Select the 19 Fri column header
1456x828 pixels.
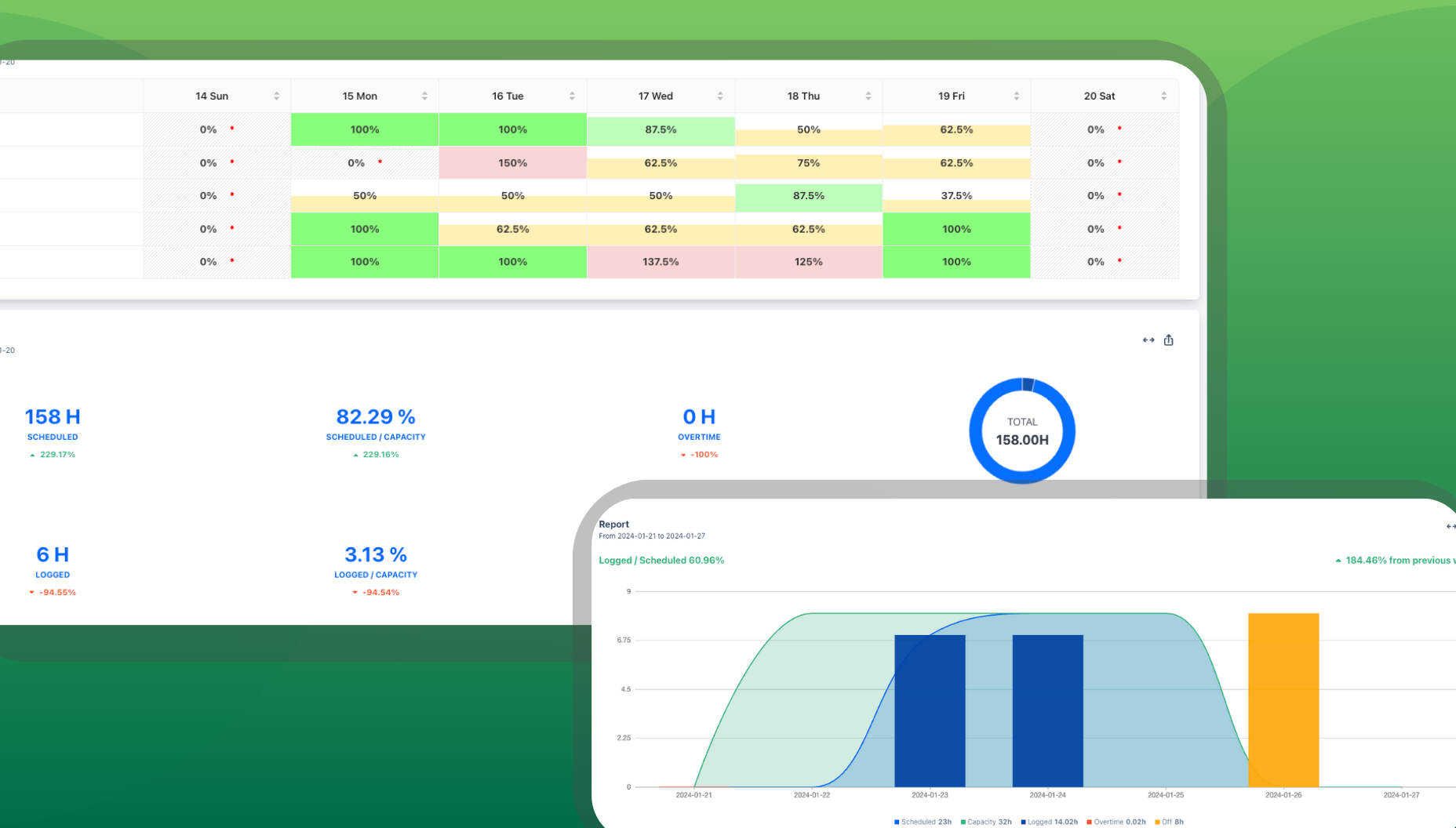pos(956,96)
